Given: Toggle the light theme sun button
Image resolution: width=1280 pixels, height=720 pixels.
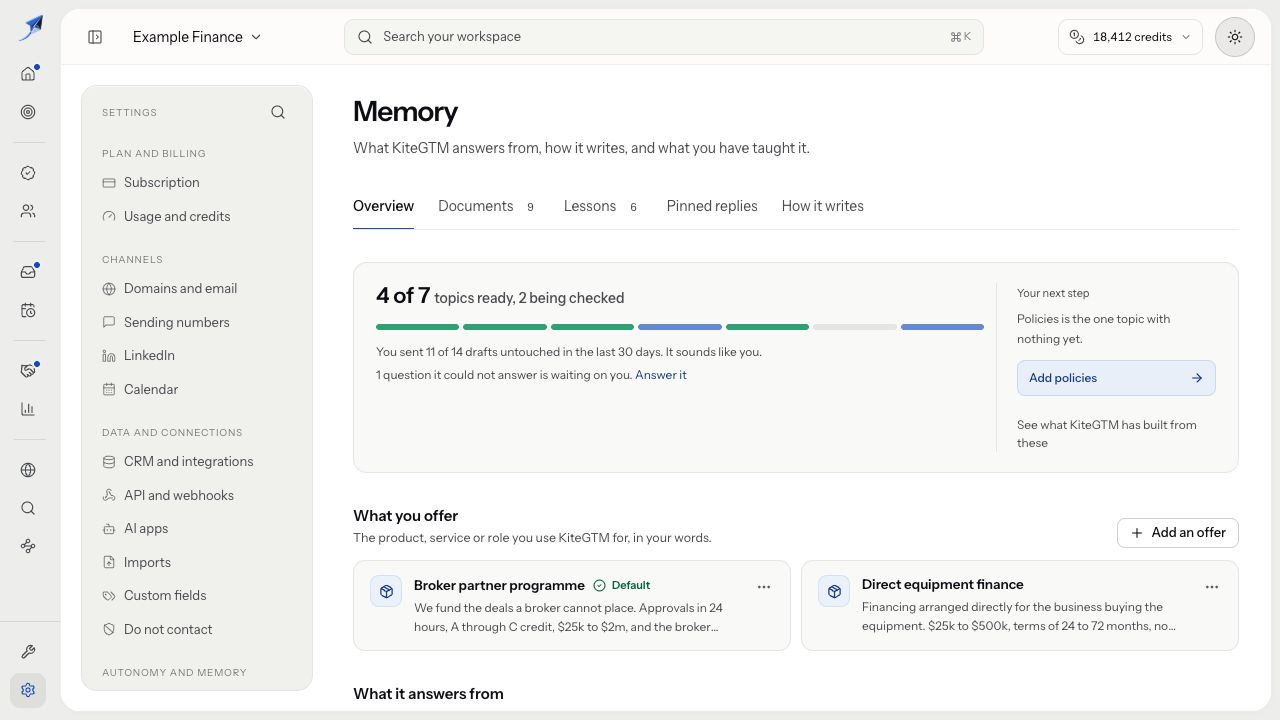Looking at the screenshot, I should pos(1235,37).
